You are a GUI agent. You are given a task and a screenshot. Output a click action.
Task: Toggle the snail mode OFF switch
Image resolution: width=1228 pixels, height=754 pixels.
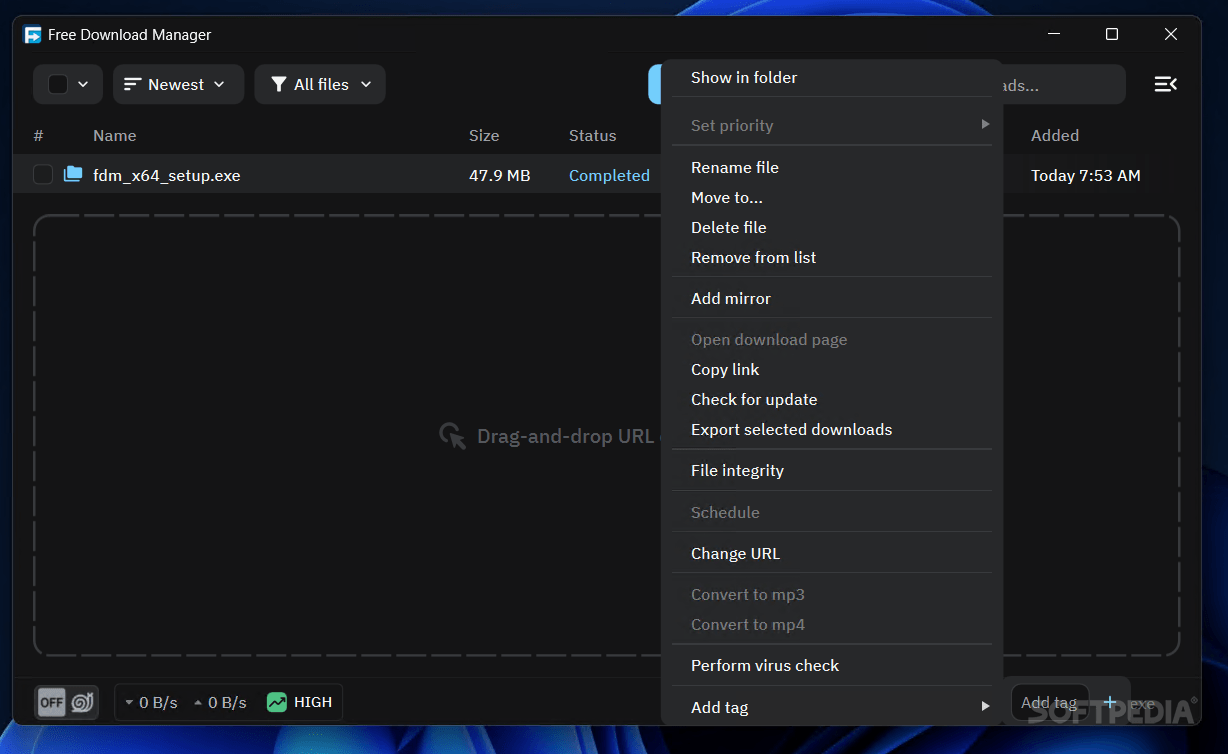click(67, 702)
